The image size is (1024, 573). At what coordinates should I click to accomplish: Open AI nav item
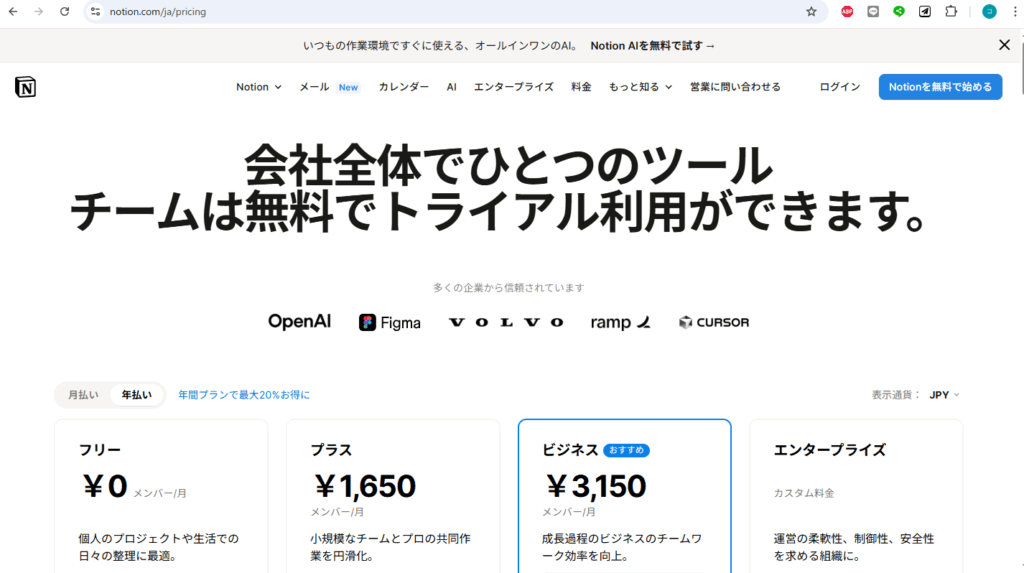(x=451, y=87)
